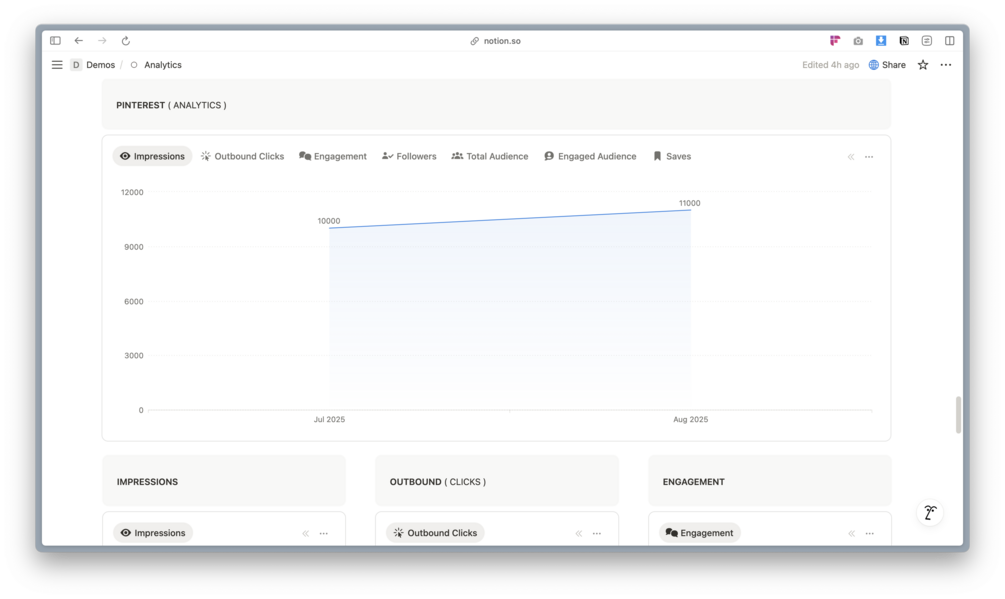Click the 10000 data label on chart
The image size is (1005, 599).
tap(329, 221)
